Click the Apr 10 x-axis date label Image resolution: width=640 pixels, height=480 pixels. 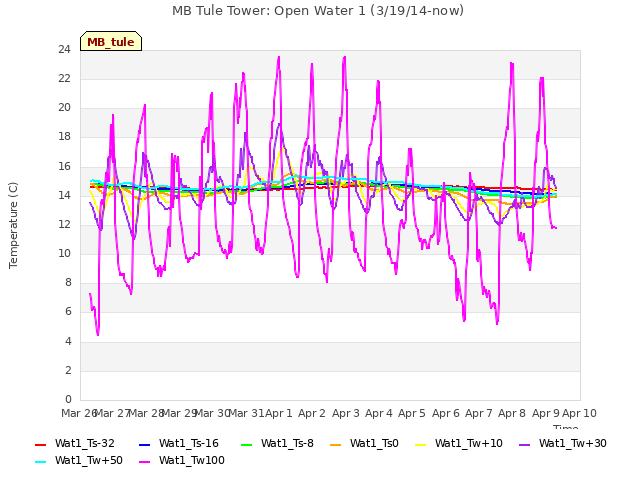click(579, 413)
